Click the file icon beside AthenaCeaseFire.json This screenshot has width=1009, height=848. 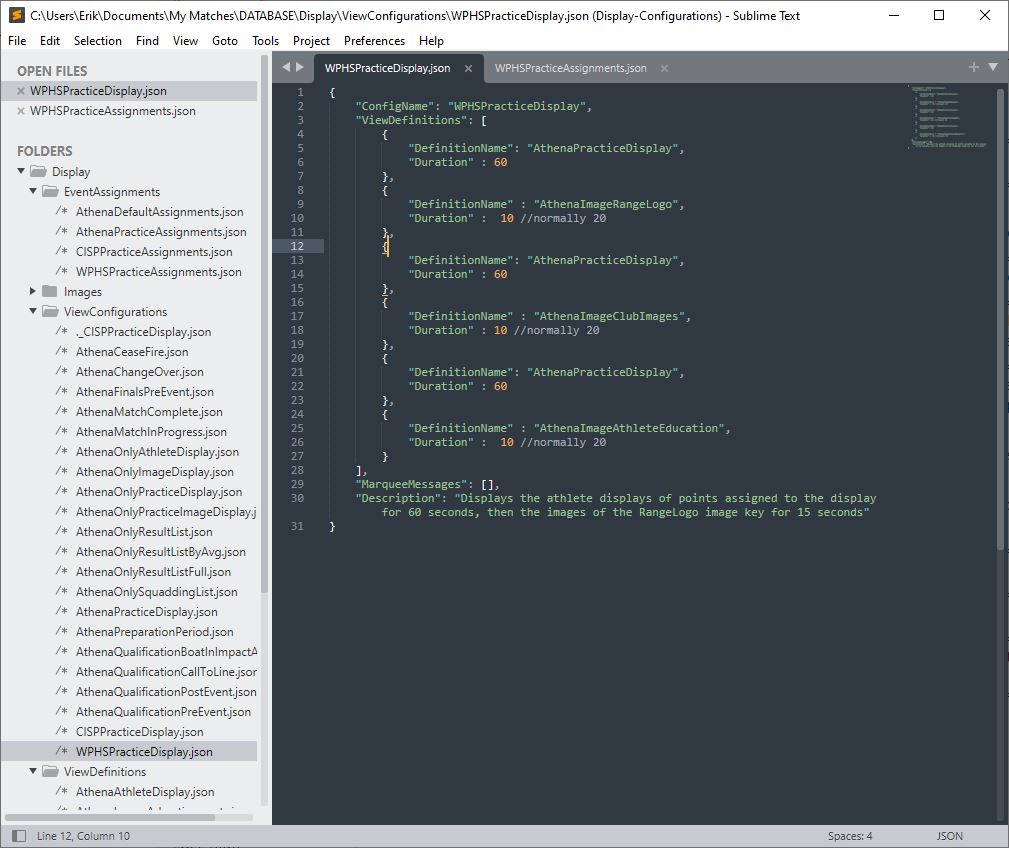tap(60, 351)
